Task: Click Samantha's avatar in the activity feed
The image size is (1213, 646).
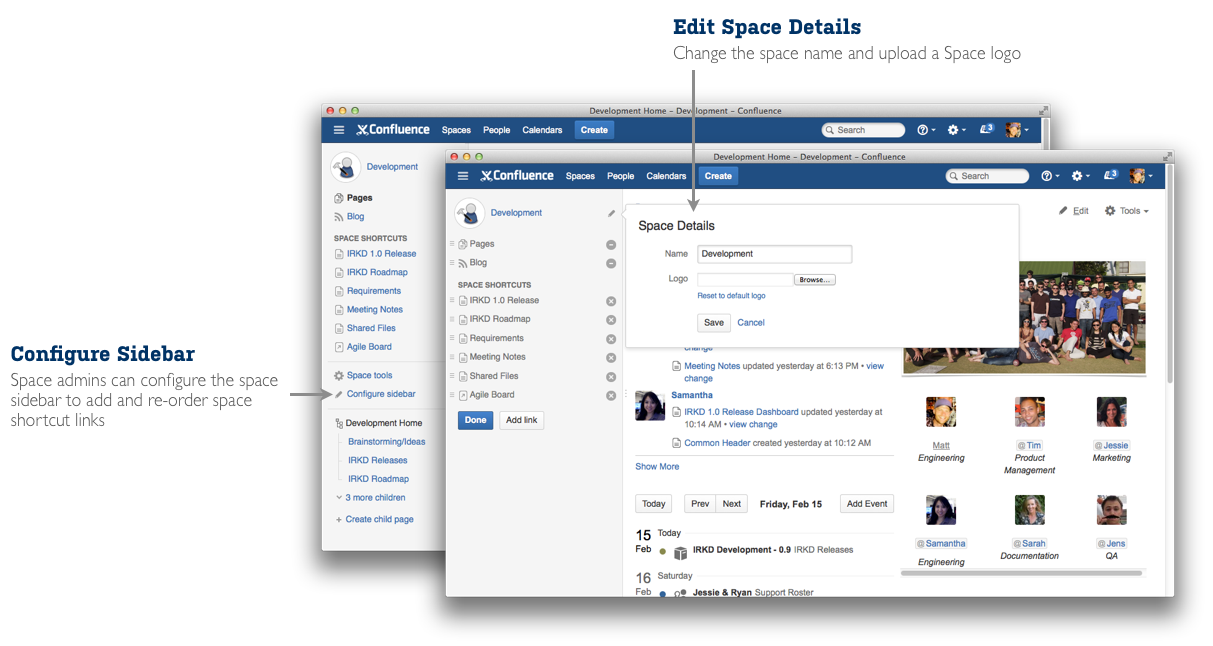Action: click(x=650, y=405)
